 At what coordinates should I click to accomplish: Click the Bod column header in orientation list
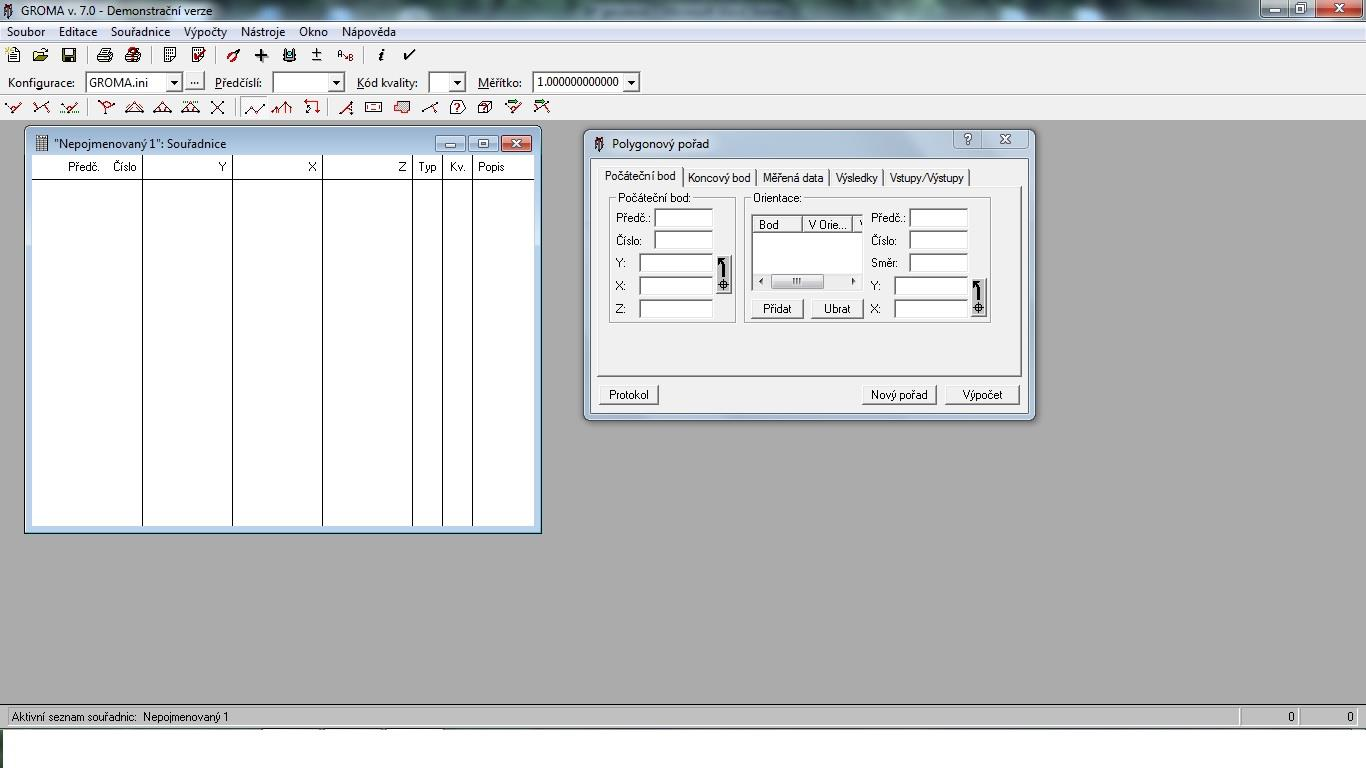click(777, 224)
